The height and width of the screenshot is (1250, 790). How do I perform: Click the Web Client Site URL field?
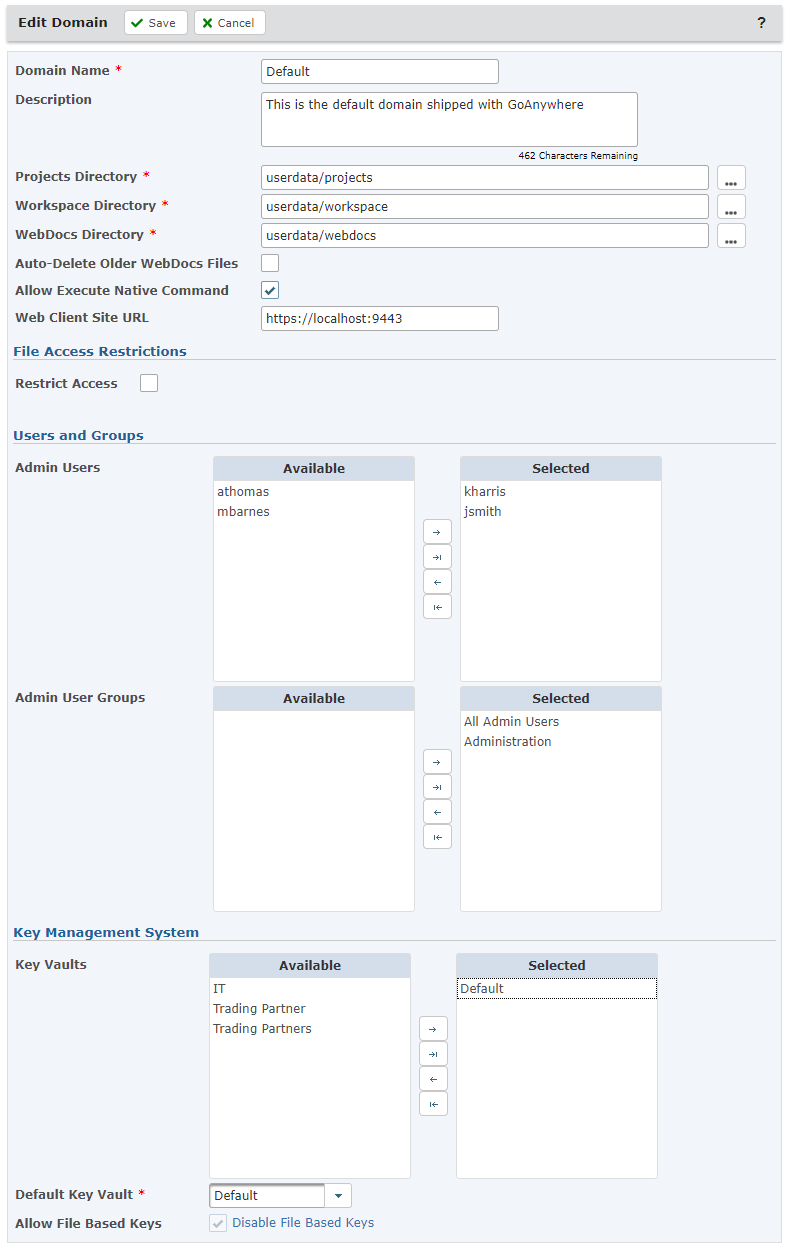coord(379,319)
